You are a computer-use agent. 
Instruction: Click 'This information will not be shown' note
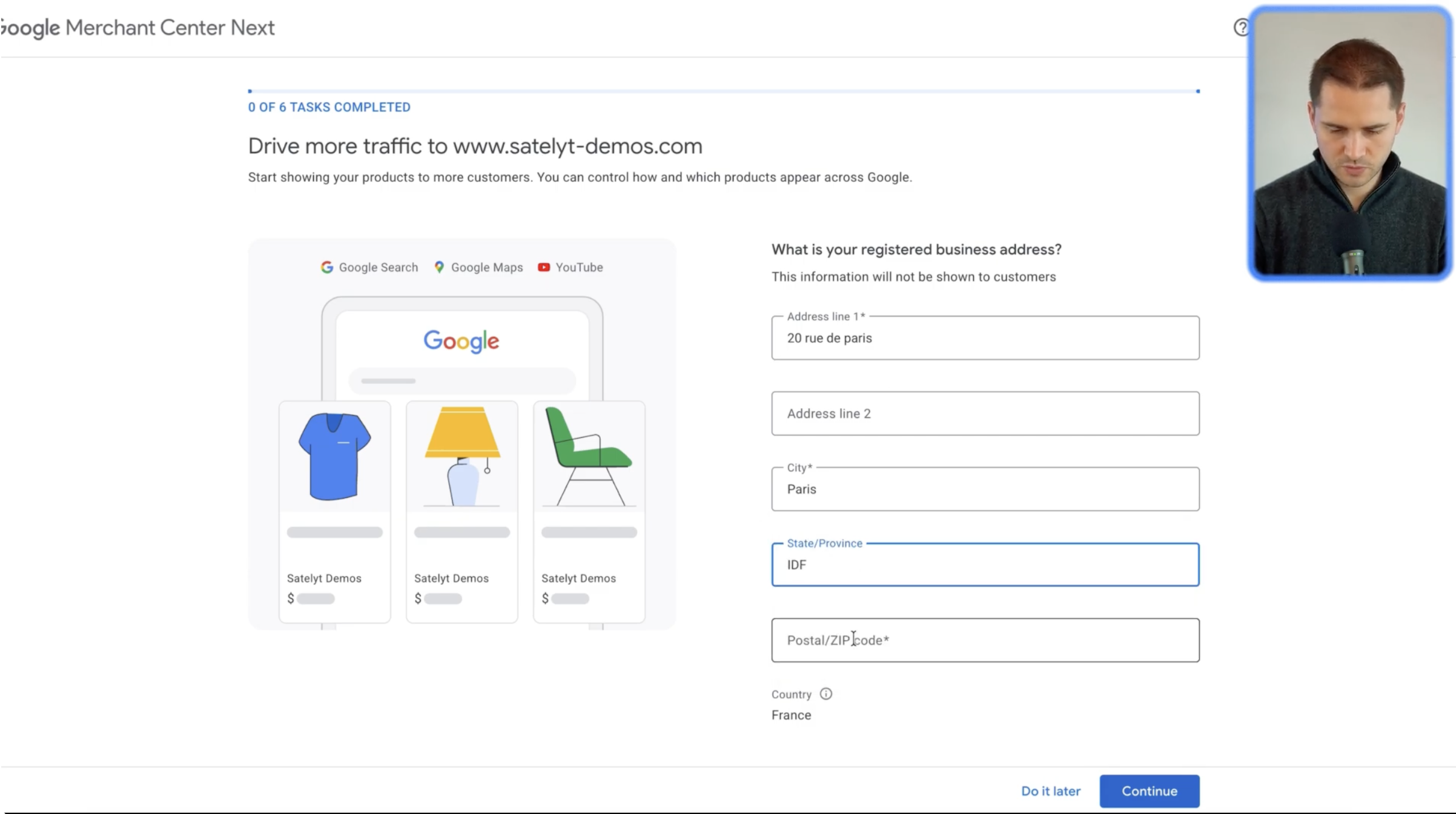[x=913, y=277]
